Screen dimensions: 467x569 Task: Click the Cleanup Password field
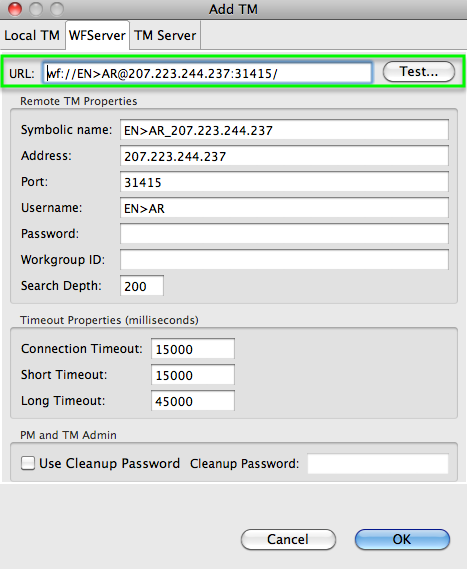[378, 464]
